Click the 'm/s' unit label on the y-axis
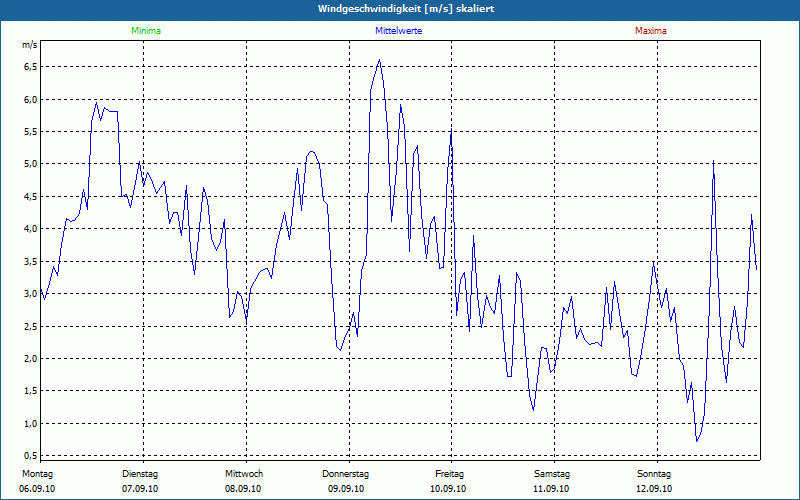Screen dimensions: 800x500 pyautogui.click(x=30, y=45)
